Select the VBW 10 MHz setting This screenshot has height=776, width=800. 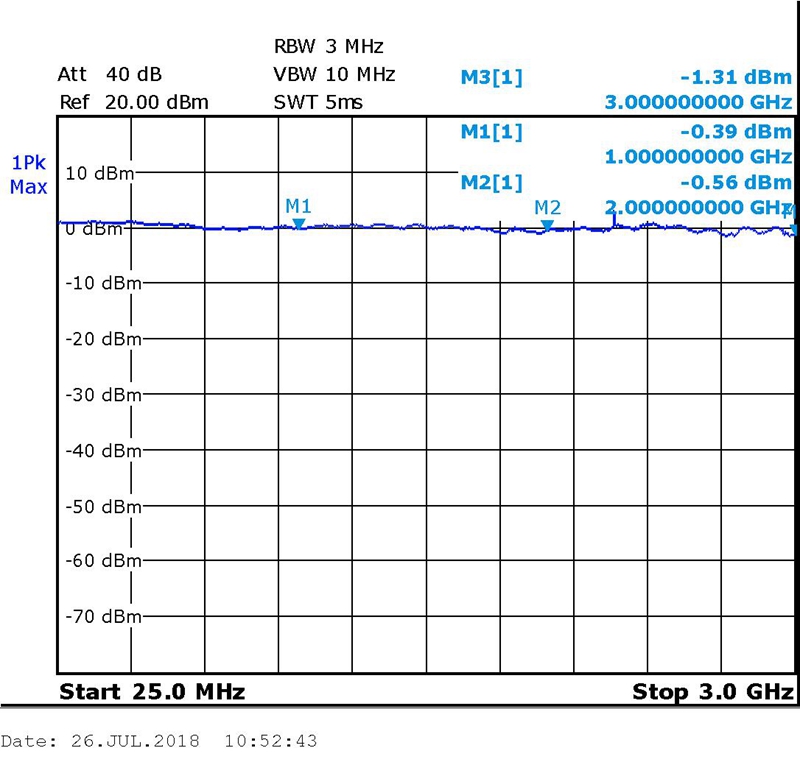tap(334, 75)
